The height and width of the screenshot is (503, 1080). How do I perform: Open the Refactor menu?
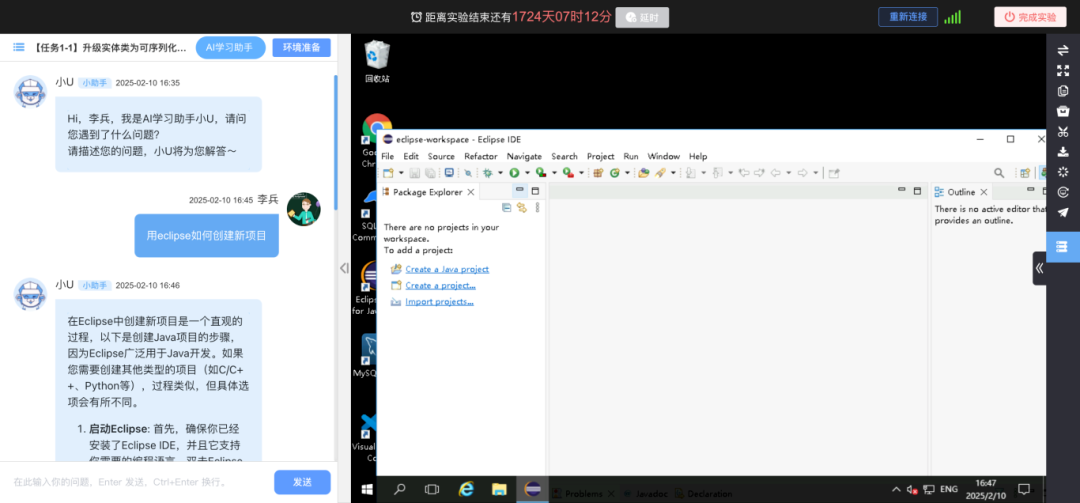click(x=480, y=156)
